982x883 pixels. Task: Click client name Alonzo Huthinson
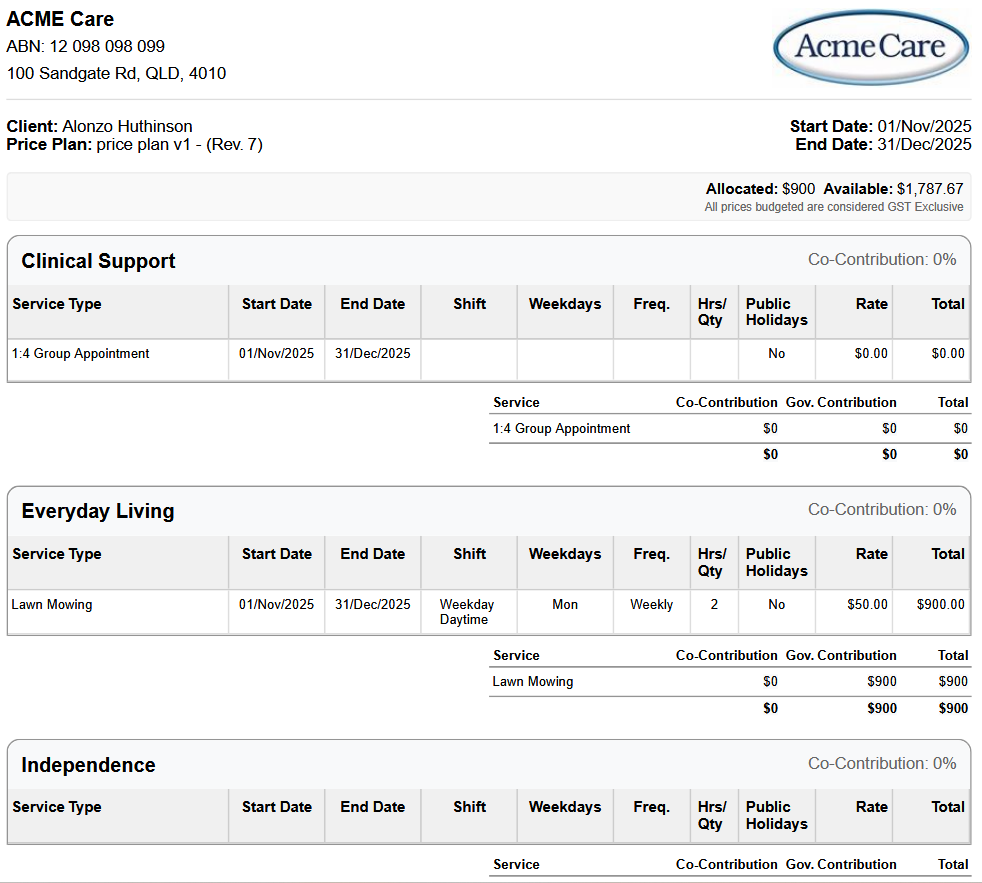coord(127,126)
